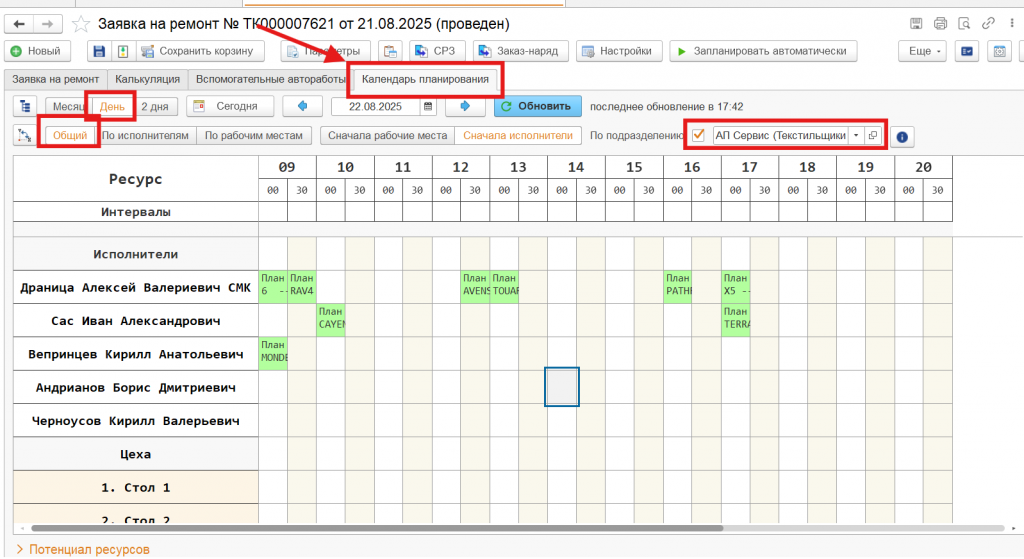The image size is (1024, 559).
Task: Click the print icon at top right
Action: [x=940, y=23]
